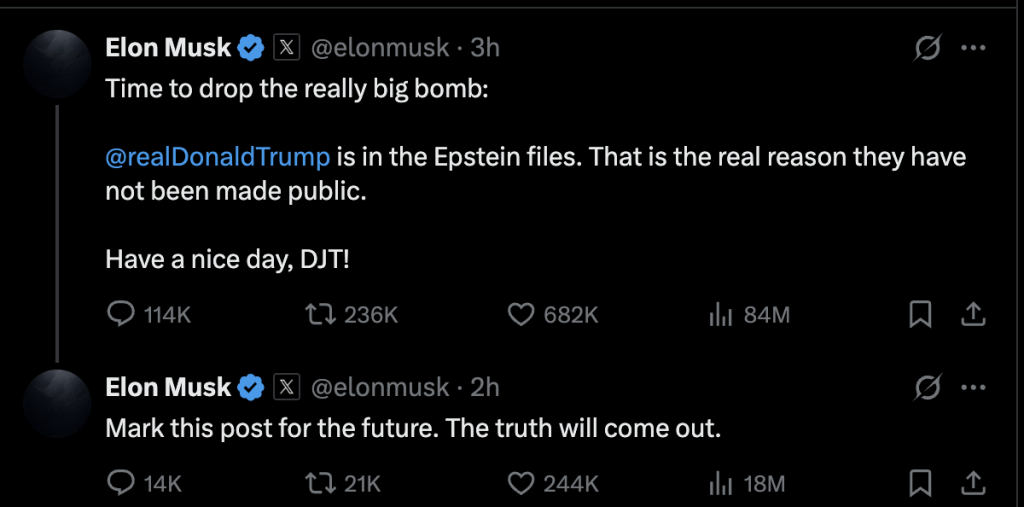Share the first post by Elon Musk
The height and width of the screenshot is (507, 1024).
(x=972, y=315)
